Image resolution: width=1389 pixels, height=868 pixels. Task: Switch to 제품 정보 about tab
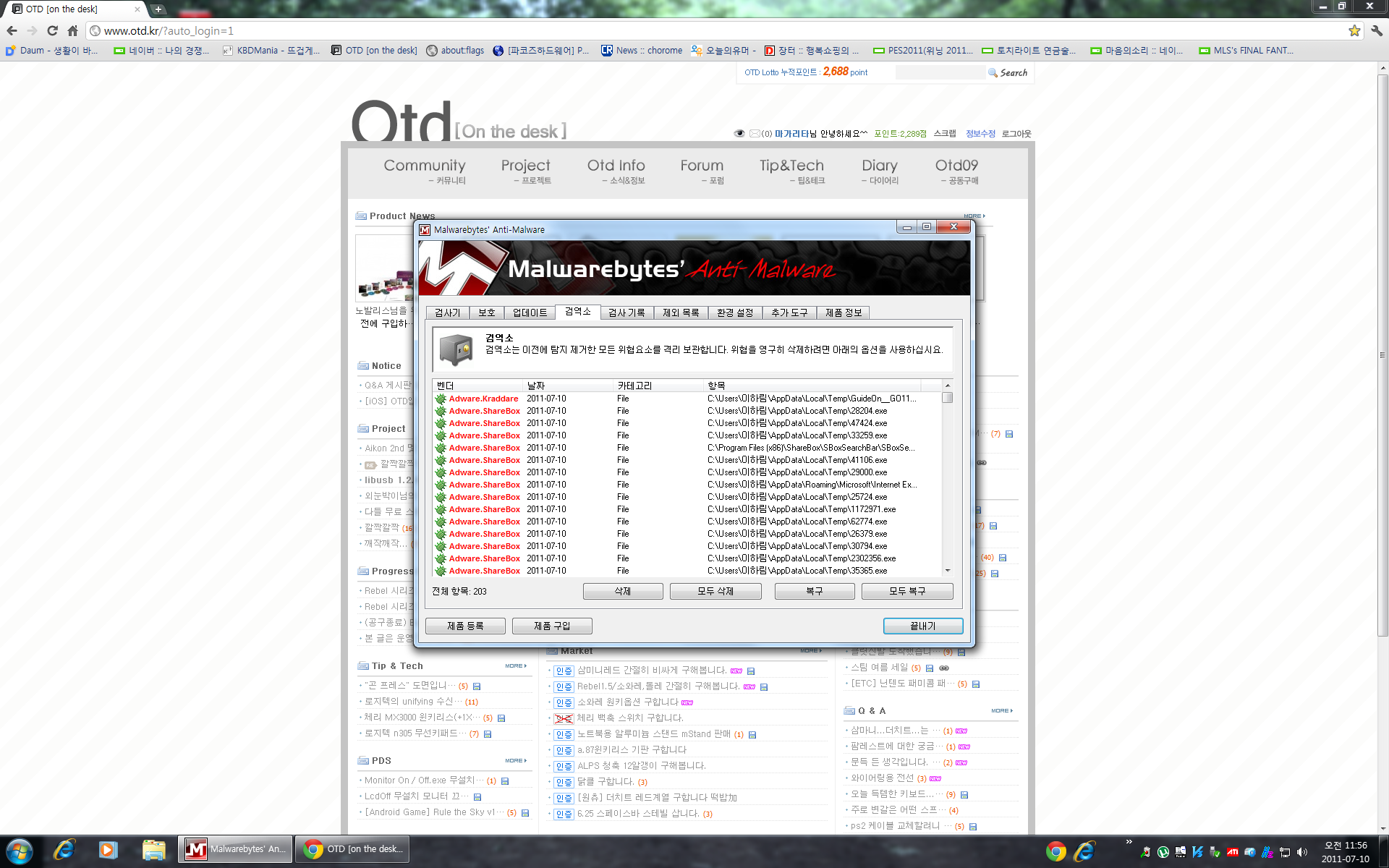coord(844,312)
